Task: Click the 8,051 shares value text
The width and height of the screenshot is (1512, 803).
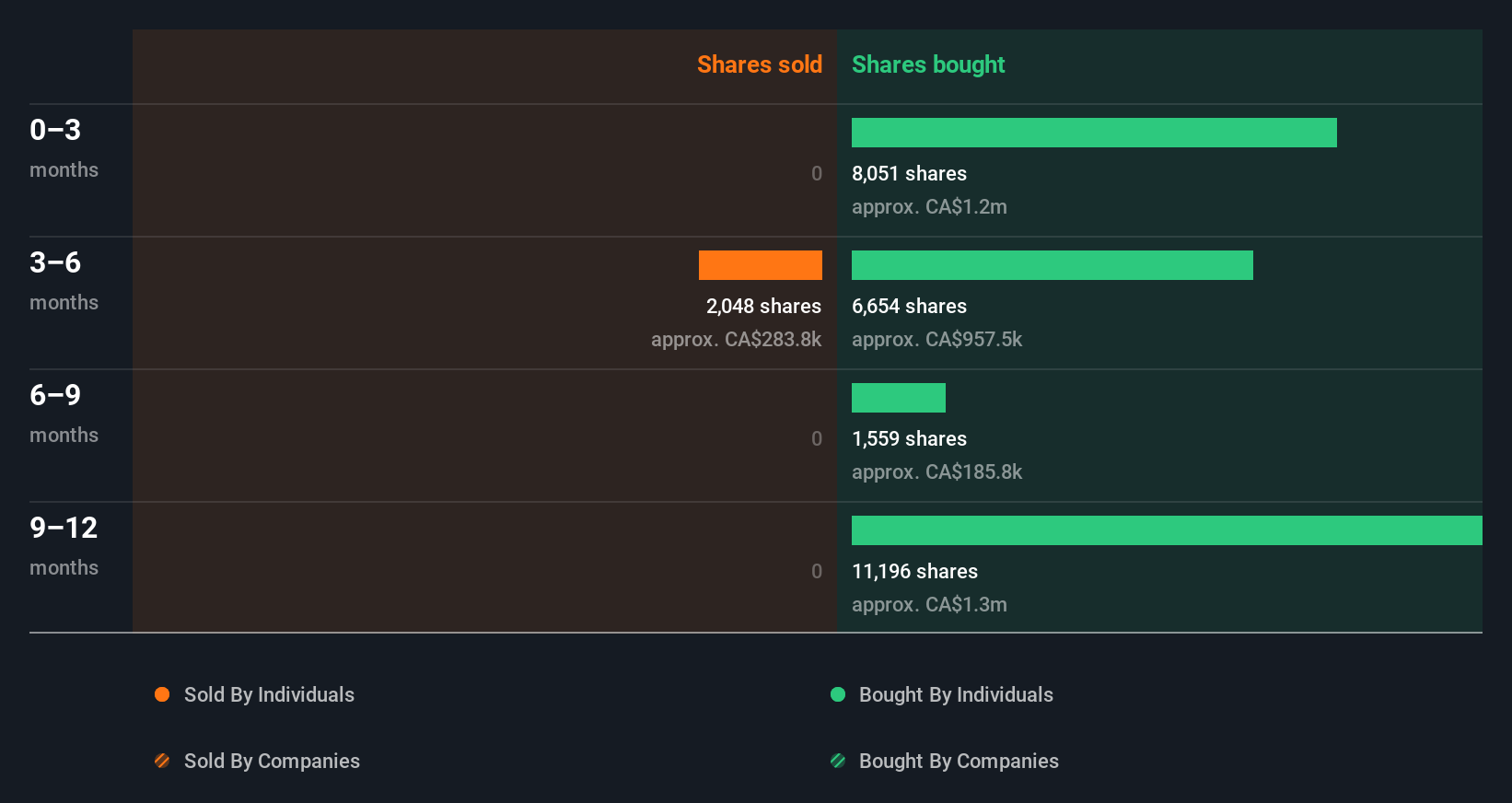Action: point(909,173)
